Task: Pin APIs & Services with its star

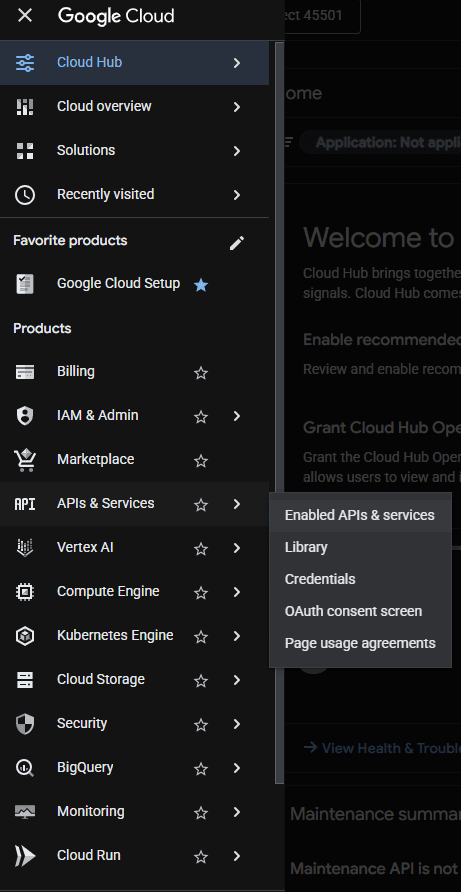Action: (201, 505)
